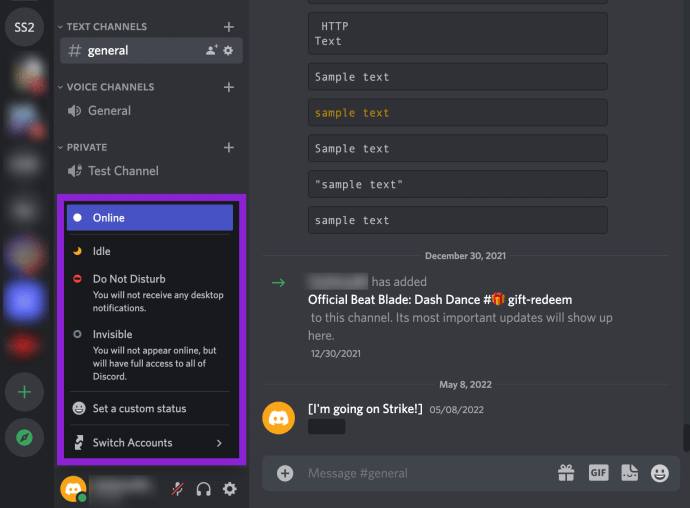Image resolution: width=690 pixels, height=508 pixels.
Task: Click the speaker icon of General voice
Action: click(x=74, y=110)
